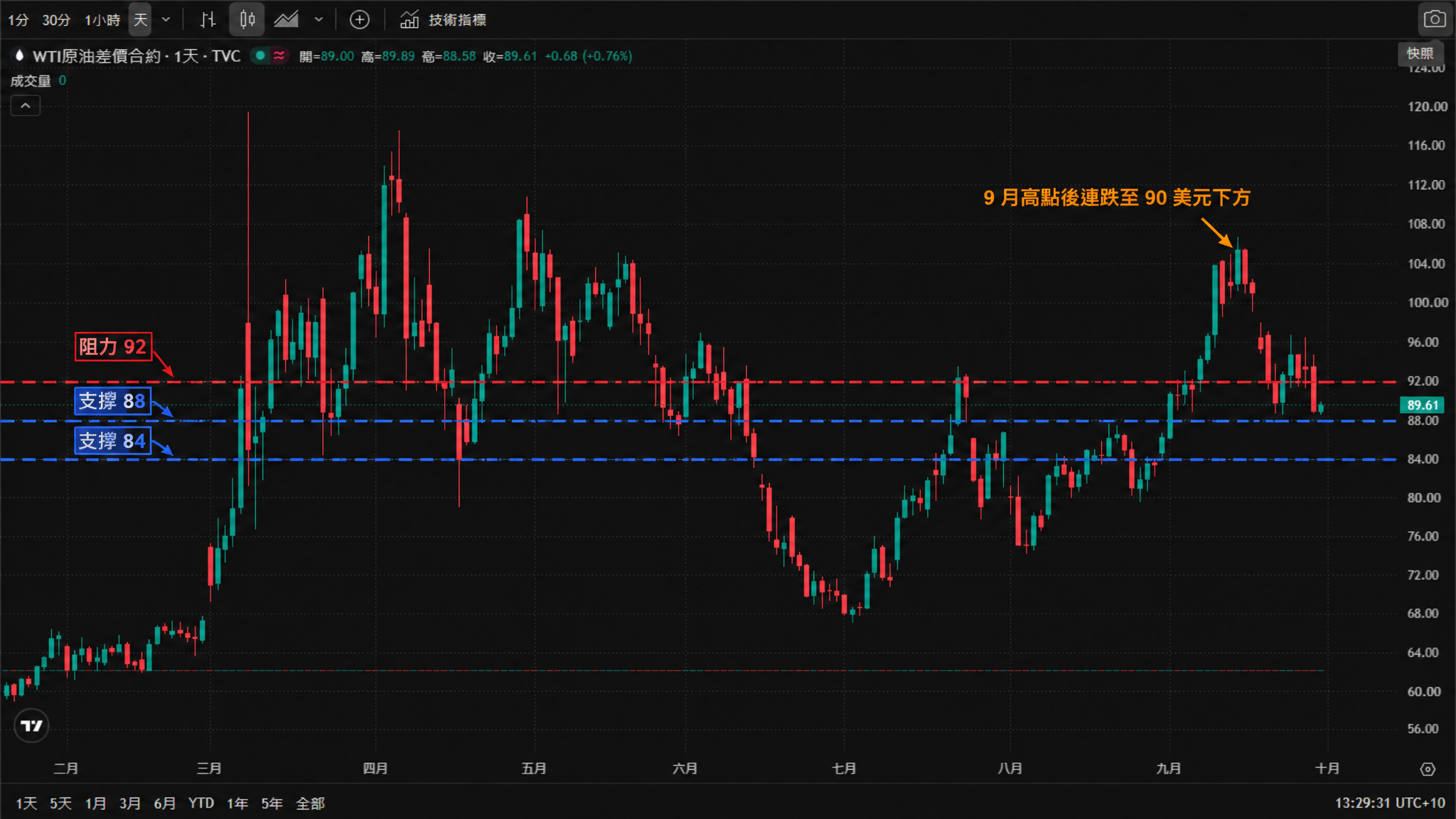The width and height of the screenshot is (1456, 819).
Task: Switch to area chart style
Action: (286, 20)
